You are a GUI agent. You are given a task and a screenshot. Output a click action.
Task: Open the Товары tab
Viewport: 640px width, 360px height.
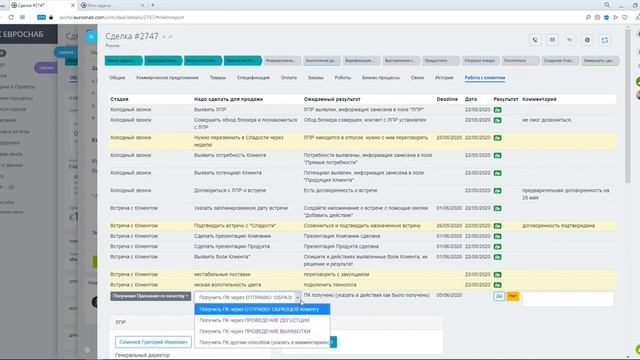point(218,78)
